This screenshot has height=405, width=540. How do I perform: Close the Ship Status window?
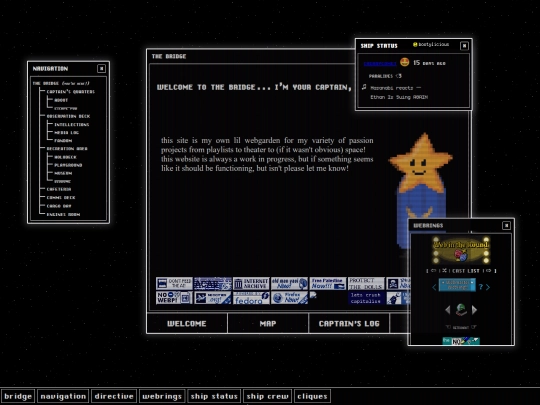[x=464, y=45]
